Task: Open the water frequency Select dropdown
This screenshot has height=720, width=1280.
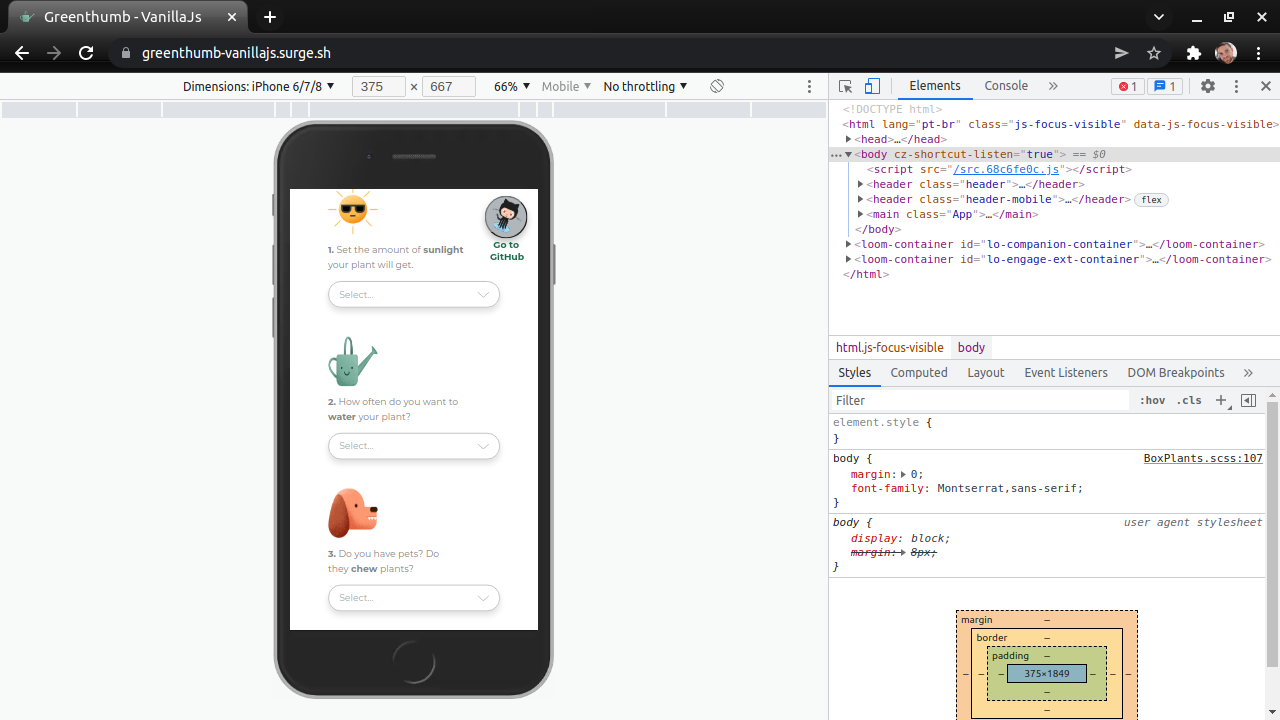Action: click(414, 446)
